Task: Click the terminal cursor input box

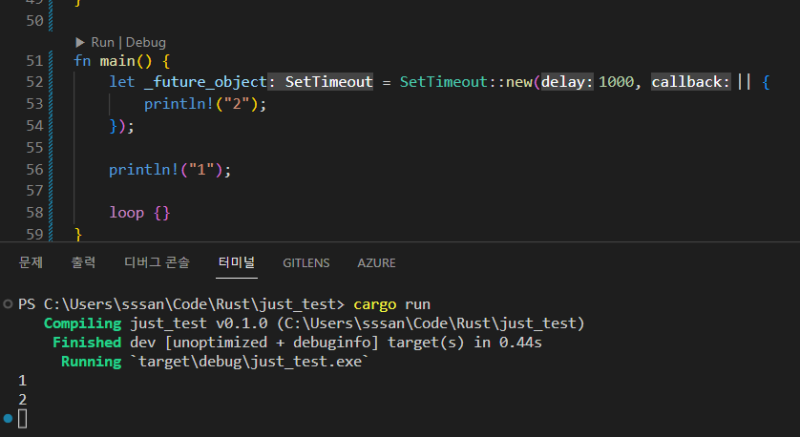Action: 23,418
